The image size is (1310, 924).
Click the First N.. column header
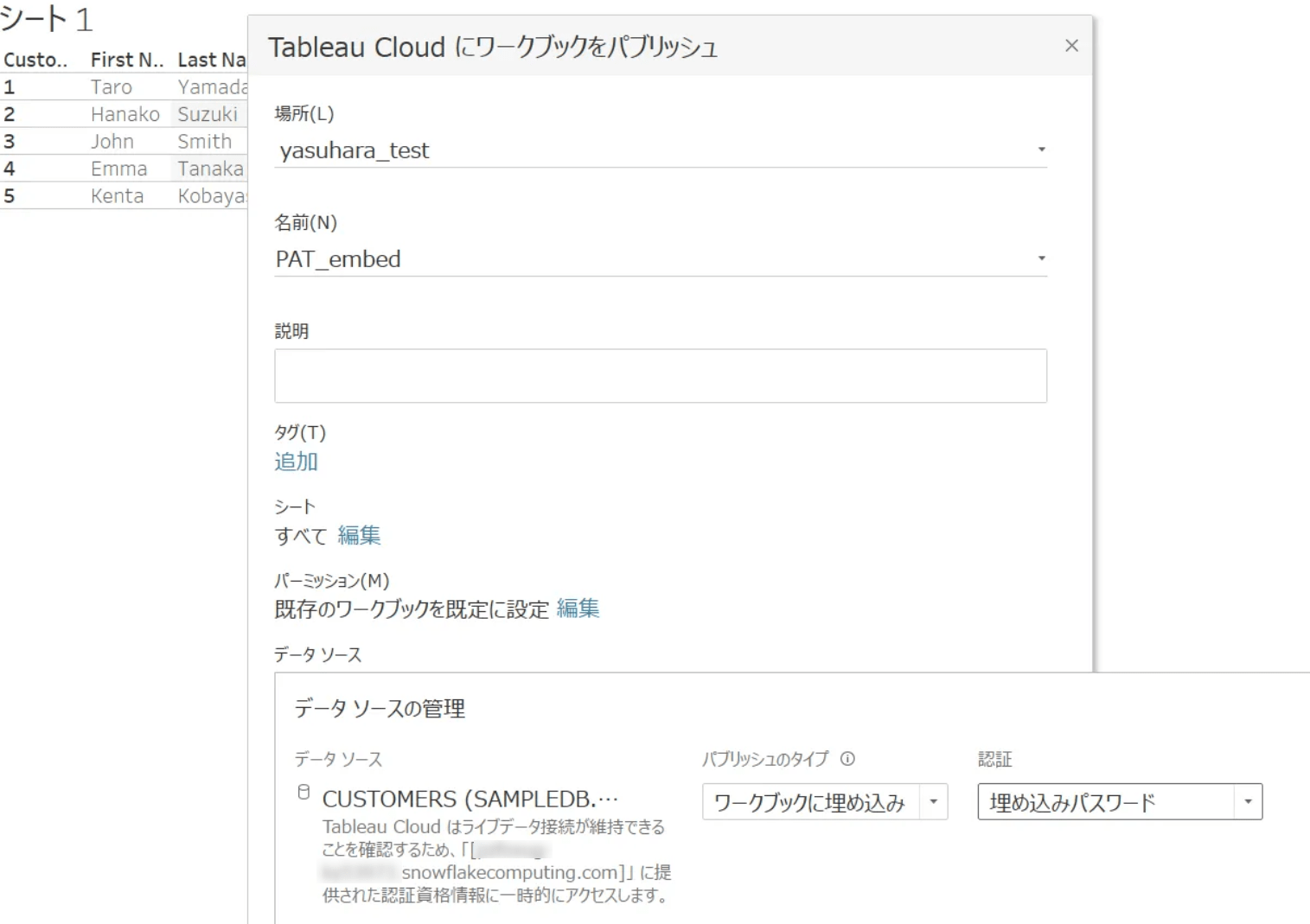coord(127,60)
